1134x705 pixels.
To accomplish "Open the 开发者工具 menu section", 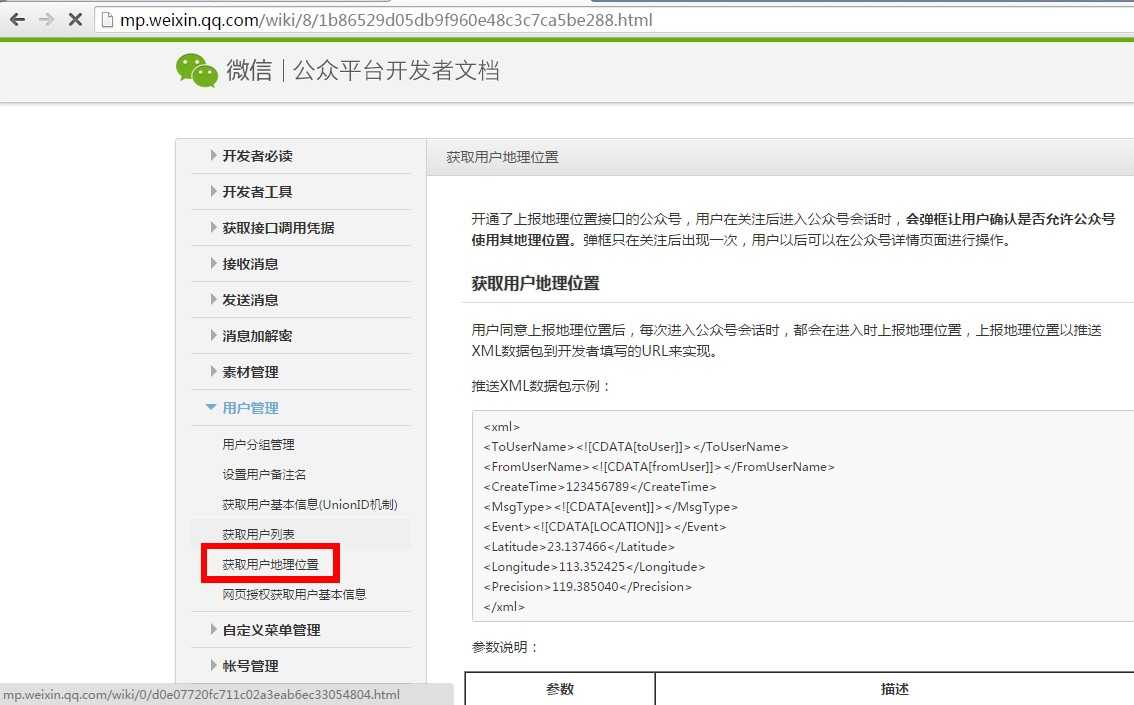I will point(257,192).
